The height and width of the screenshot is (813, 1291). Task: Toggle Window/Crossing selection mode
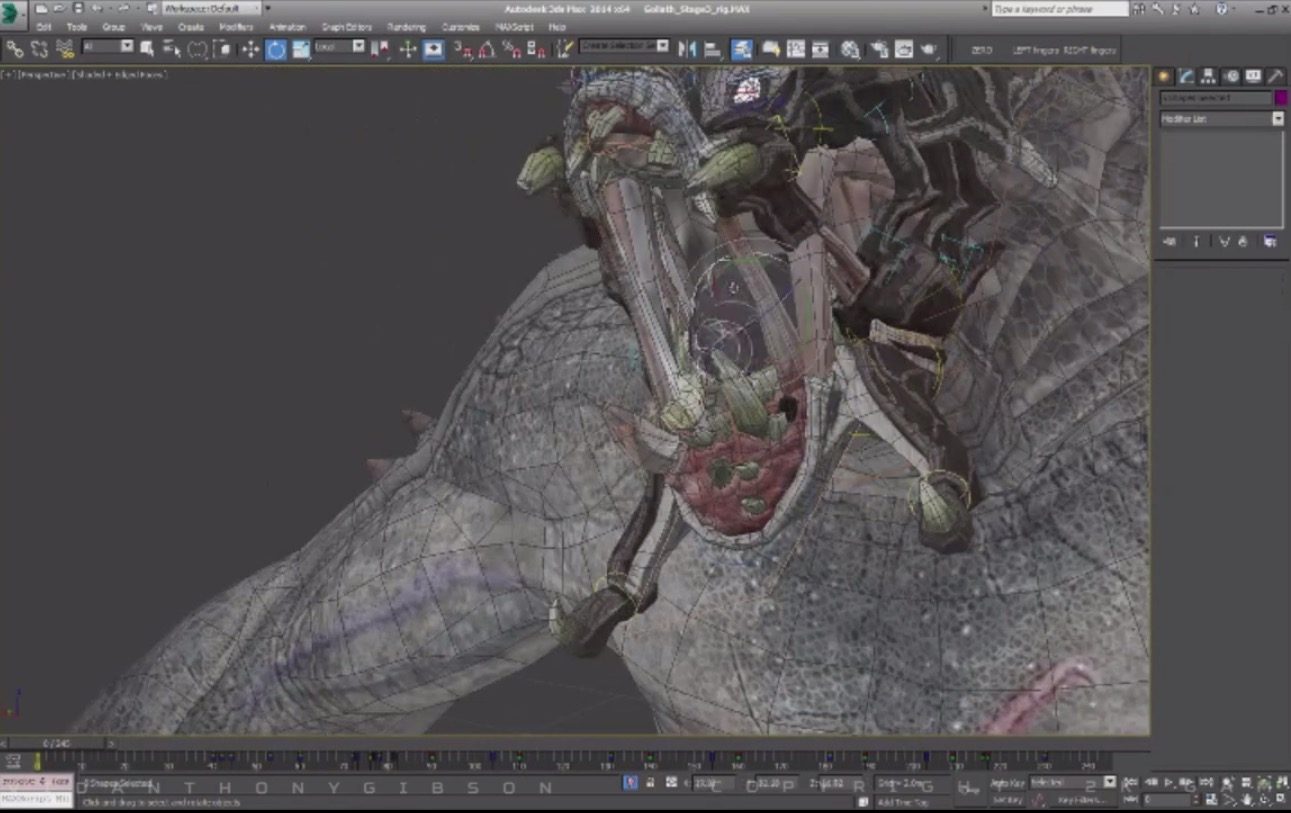tap(223, 48)
